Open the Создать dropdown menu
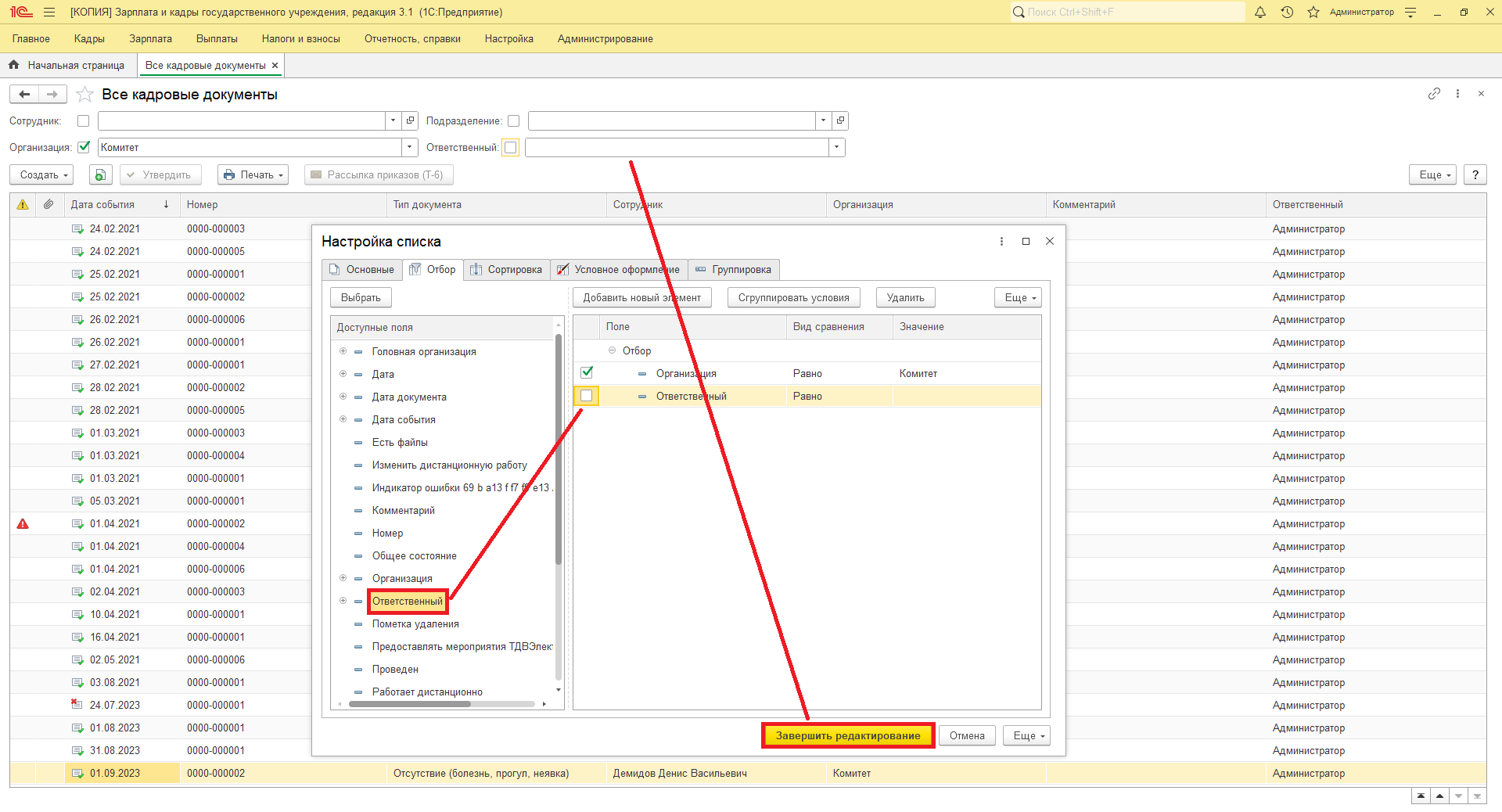 [x=42, y=175]
